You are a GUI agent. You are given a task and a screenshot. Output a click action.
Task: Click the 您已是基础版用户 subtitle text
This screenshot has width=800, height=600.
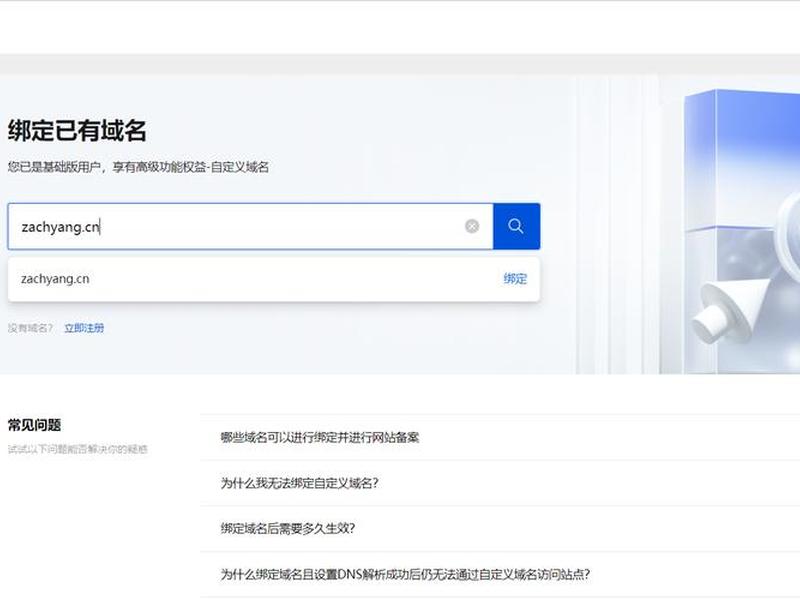point(138,167)
